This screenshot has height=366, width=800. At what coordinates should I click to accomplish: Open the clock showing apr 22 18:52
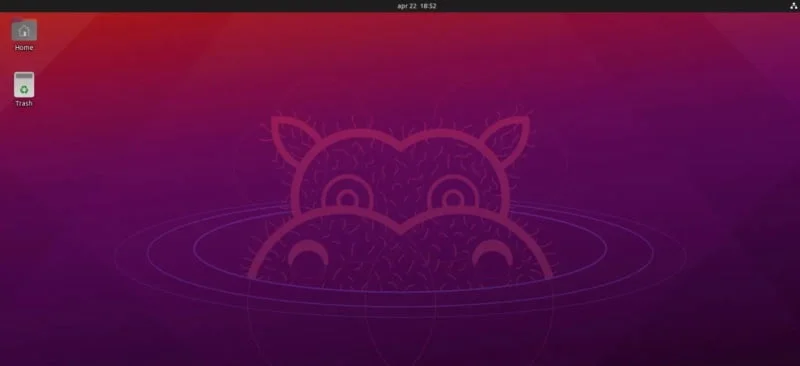point(416,6)
